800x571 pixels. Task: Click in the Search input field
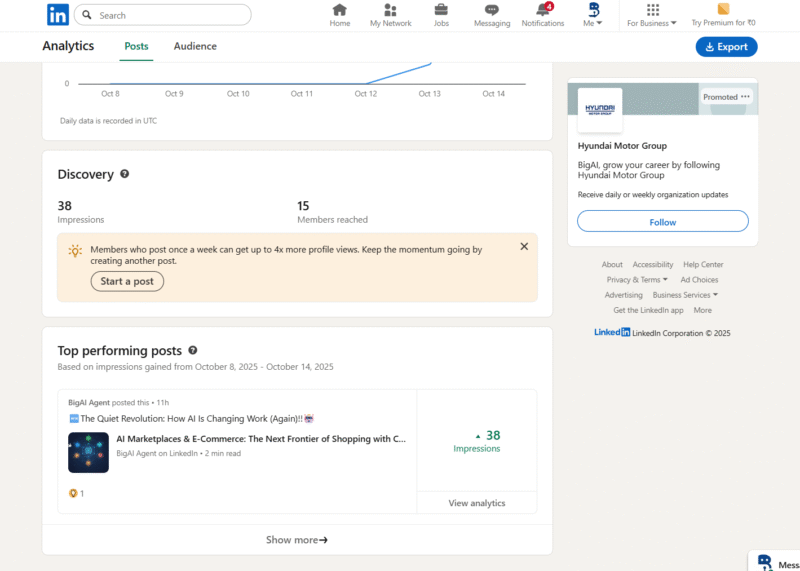click(170, 15)
